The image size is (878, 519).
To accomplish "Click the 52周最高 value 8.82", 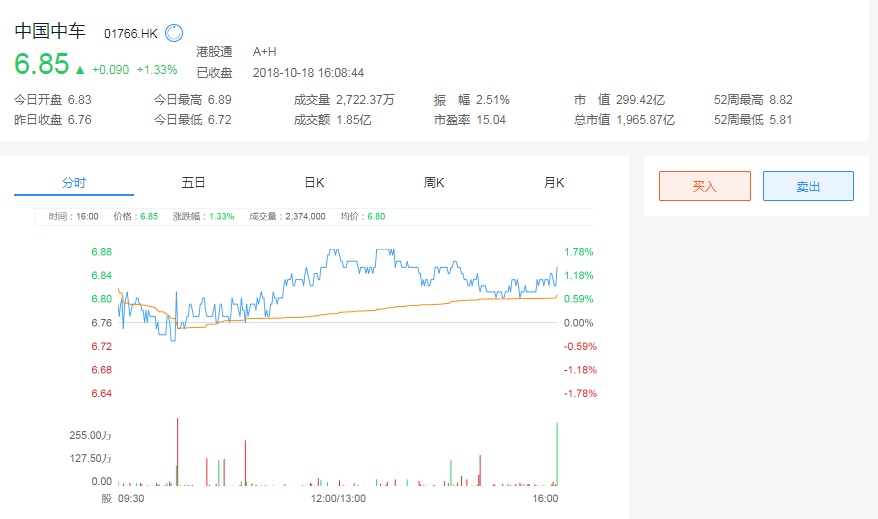I will (x=780, y=100).
